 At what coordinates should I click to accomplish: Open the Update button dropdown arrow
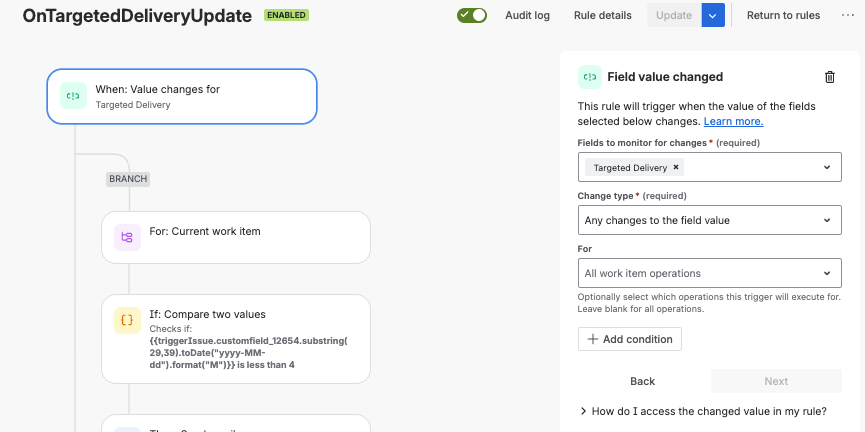pos(713,15)
